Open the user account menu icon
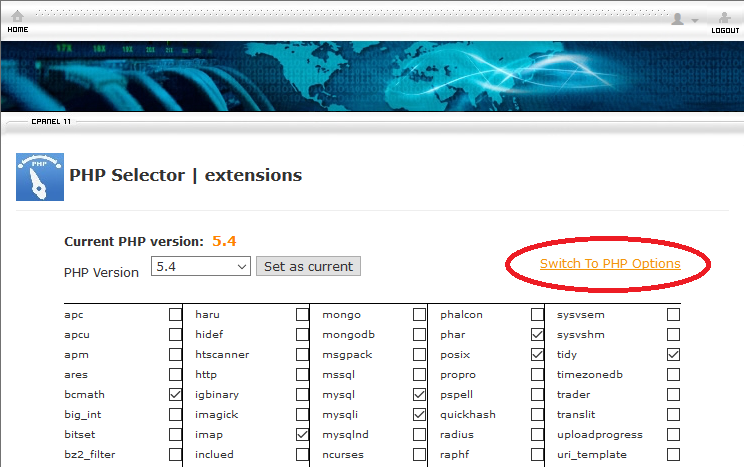 pyautogui.click(x=678, y=19)
